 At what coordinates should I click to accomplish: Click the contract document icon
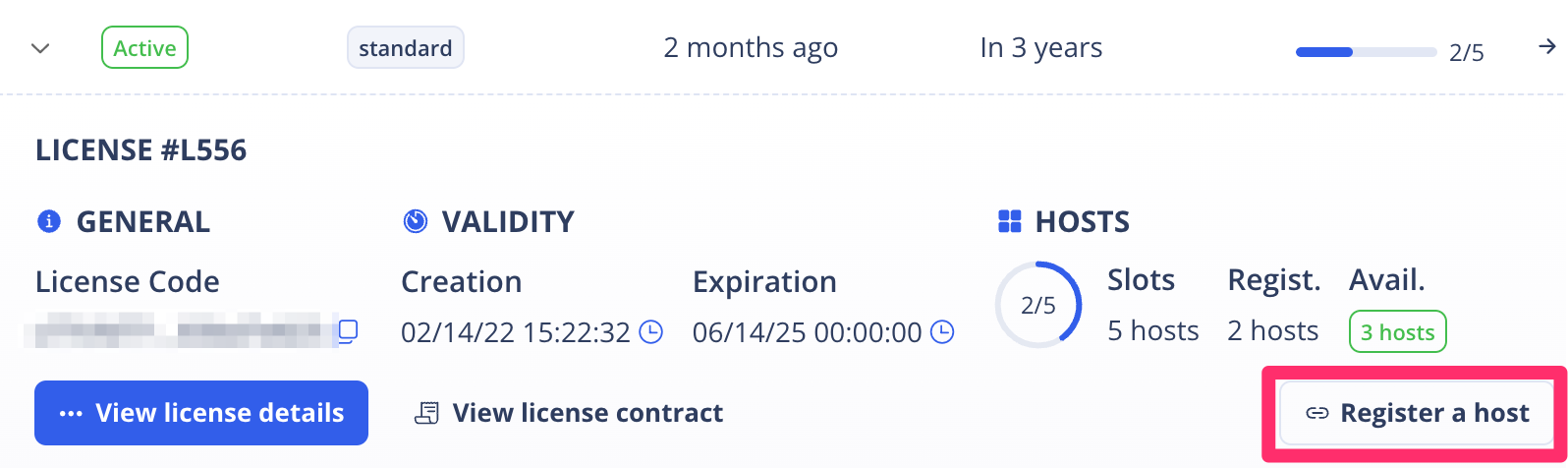426,413
